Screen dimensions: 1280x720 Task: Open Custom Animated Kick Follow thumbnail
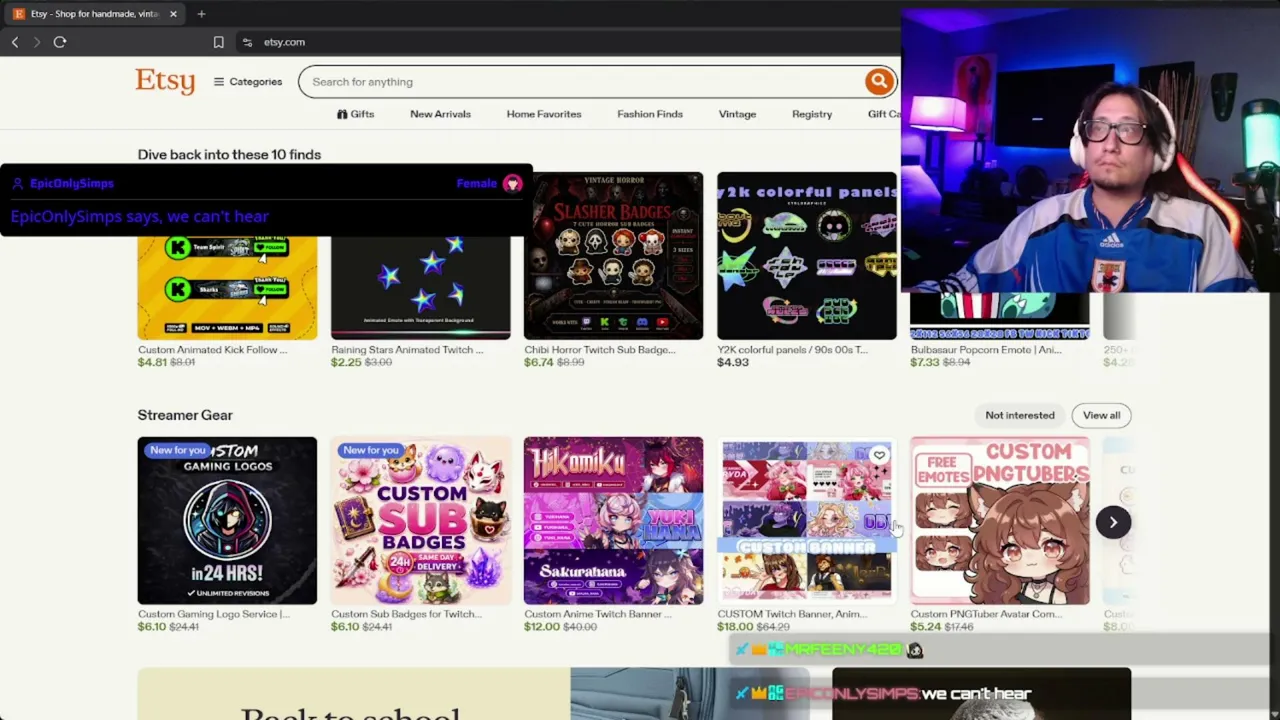tap(227, 288)
